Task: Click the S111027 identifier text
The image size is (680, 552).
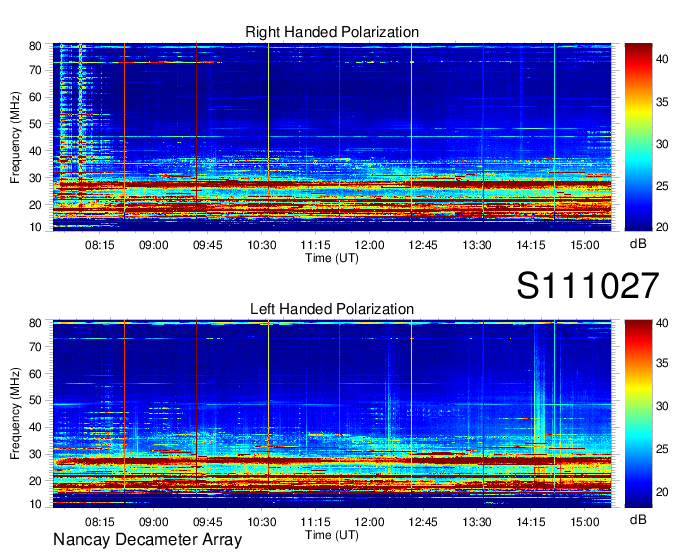Action: [588, 285]
